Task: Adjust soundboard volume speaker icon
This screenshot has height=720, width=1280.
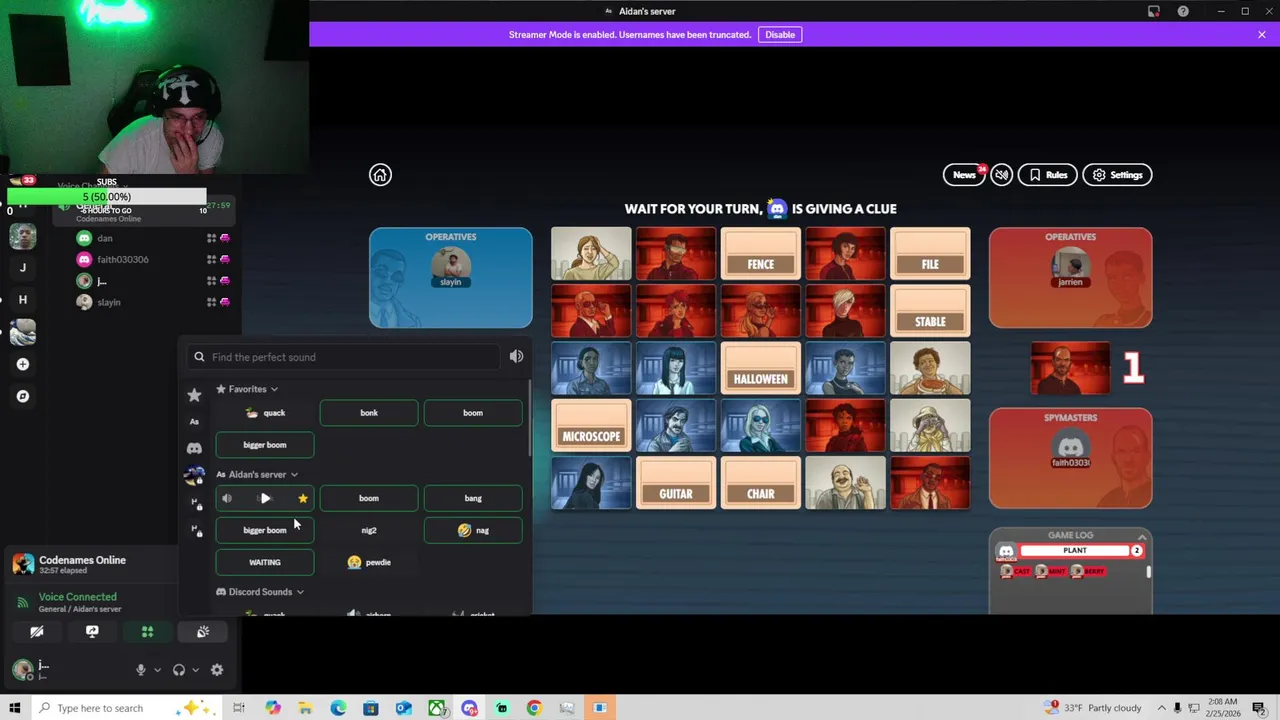Action: [516, 357]
